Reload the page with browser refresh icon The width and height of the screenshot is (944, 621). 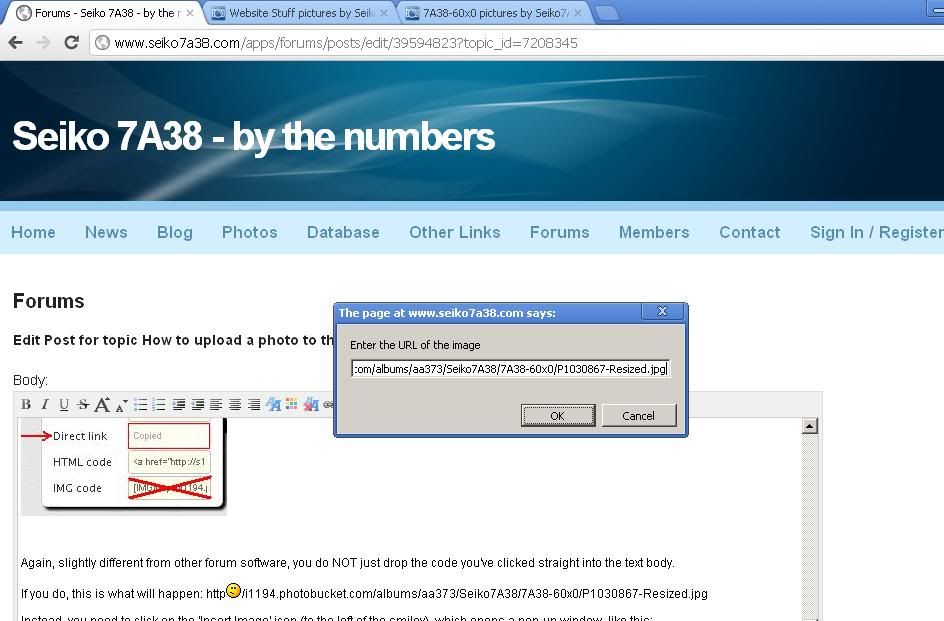coord(71,43)
